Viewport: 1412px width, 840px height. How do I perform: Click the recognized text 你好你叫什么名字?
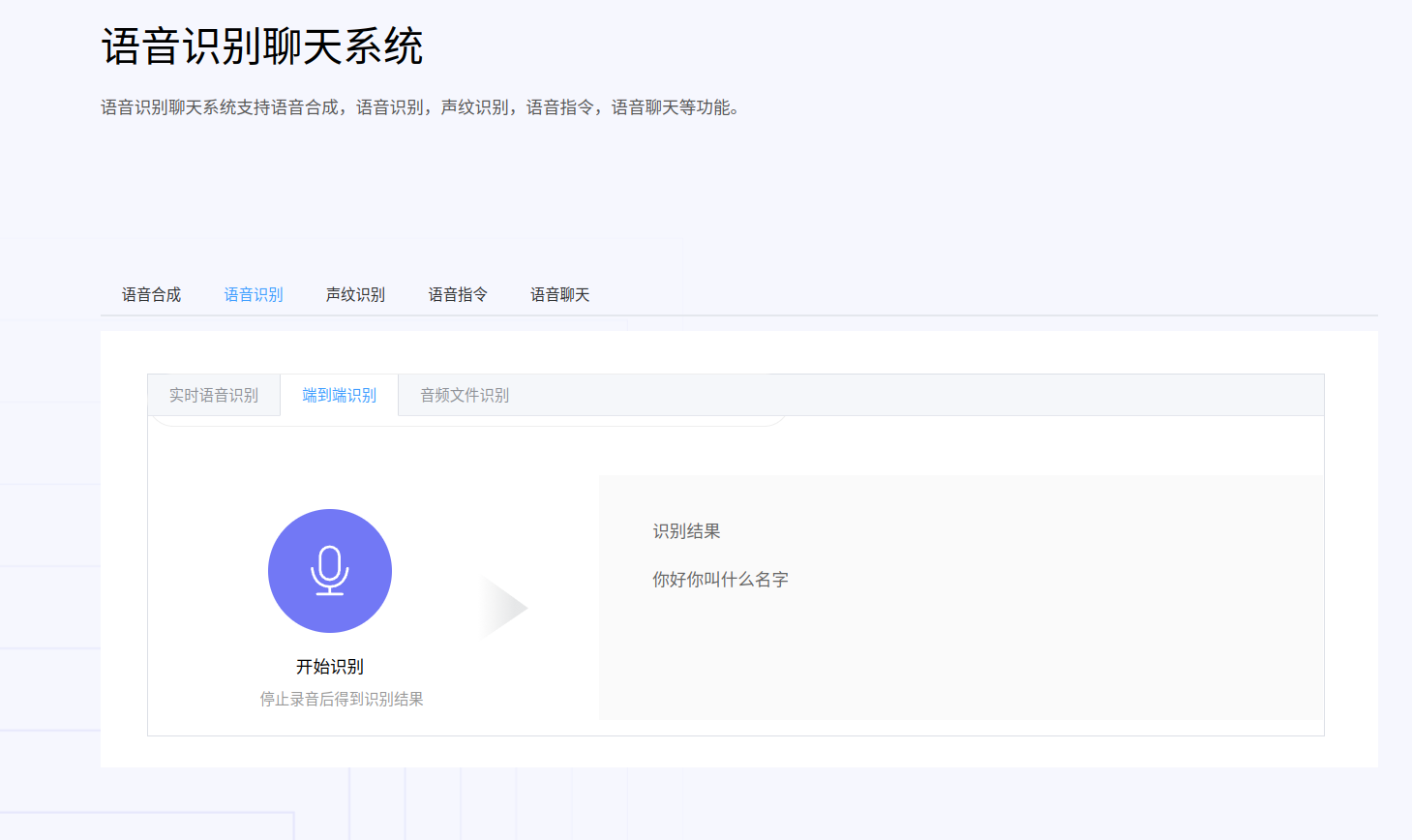(x=720, y=580)
